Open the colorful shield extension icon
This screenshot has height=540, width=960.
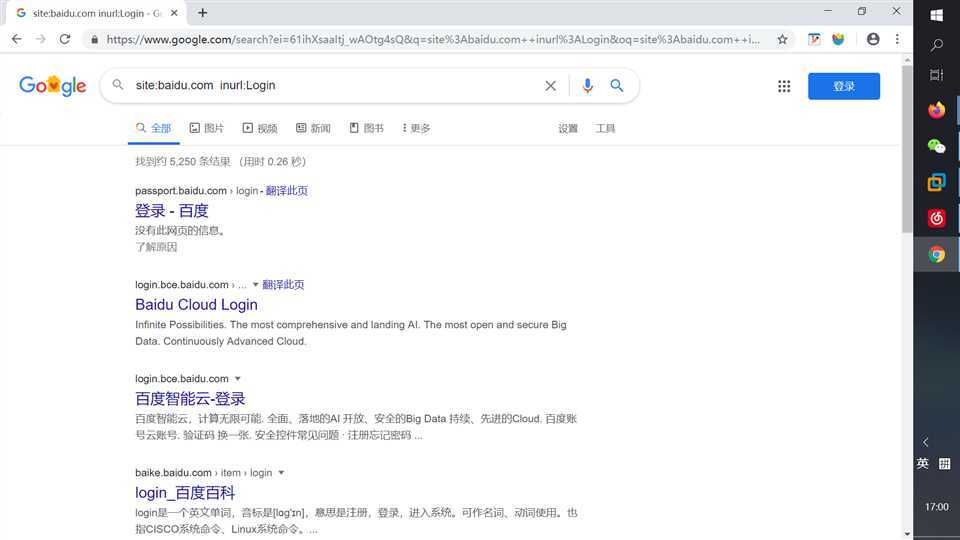coord(838,39)
